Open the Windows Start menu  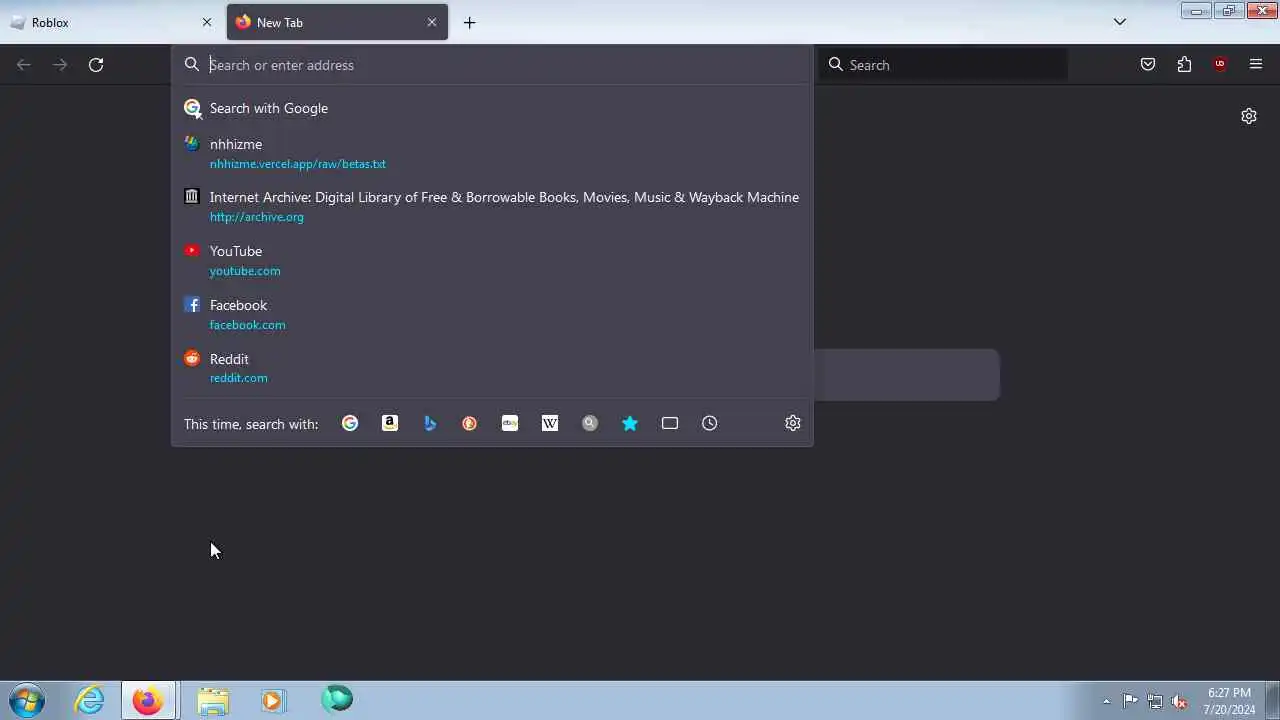(x=27, y=700)
